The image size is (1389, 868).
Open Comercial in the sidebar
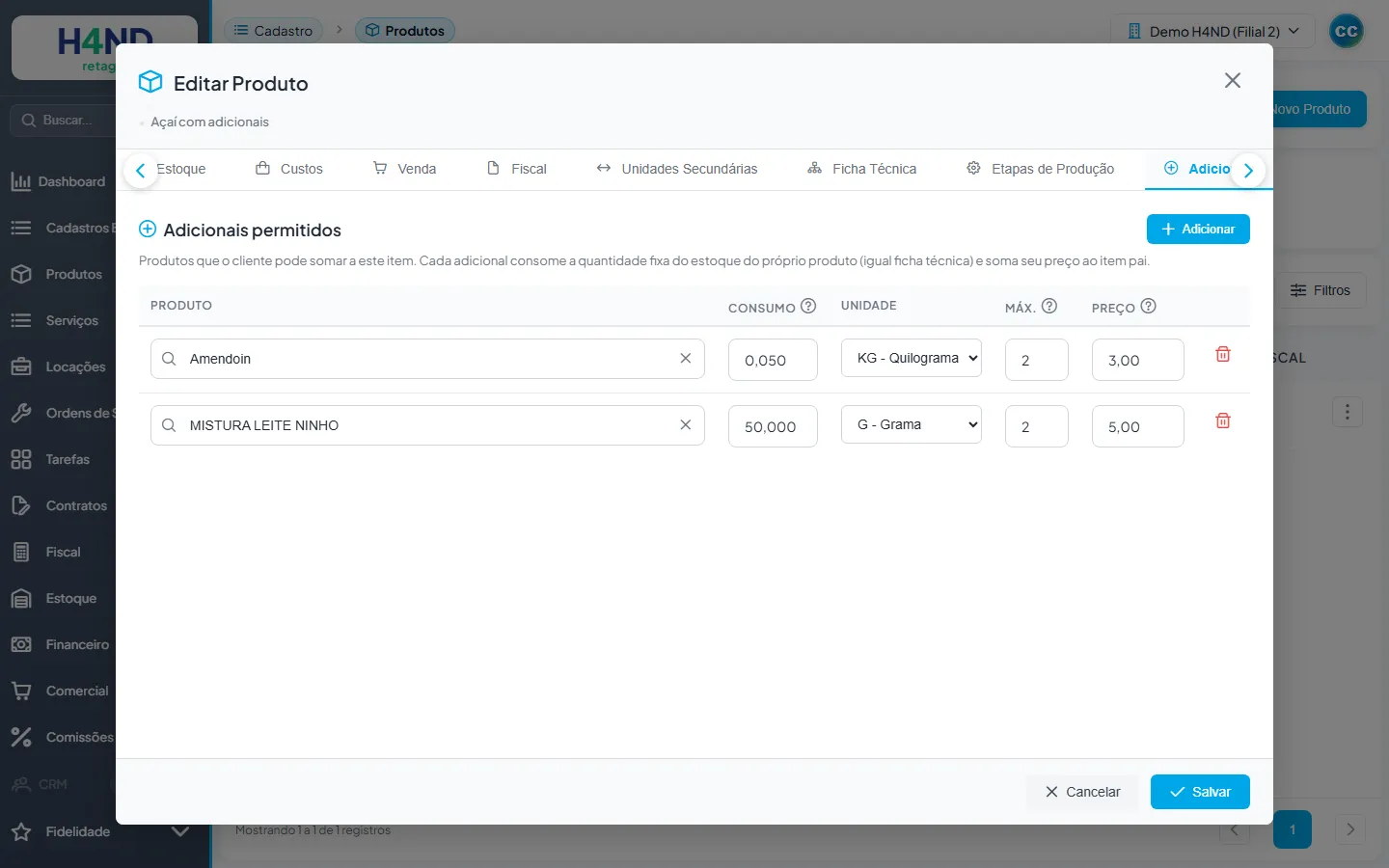click(x=58, y=691)
